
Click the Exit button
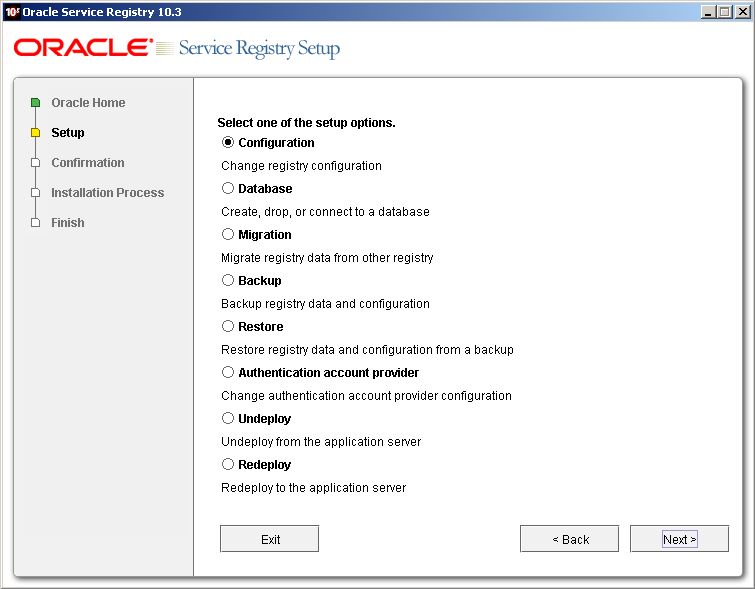coord(270,539)
